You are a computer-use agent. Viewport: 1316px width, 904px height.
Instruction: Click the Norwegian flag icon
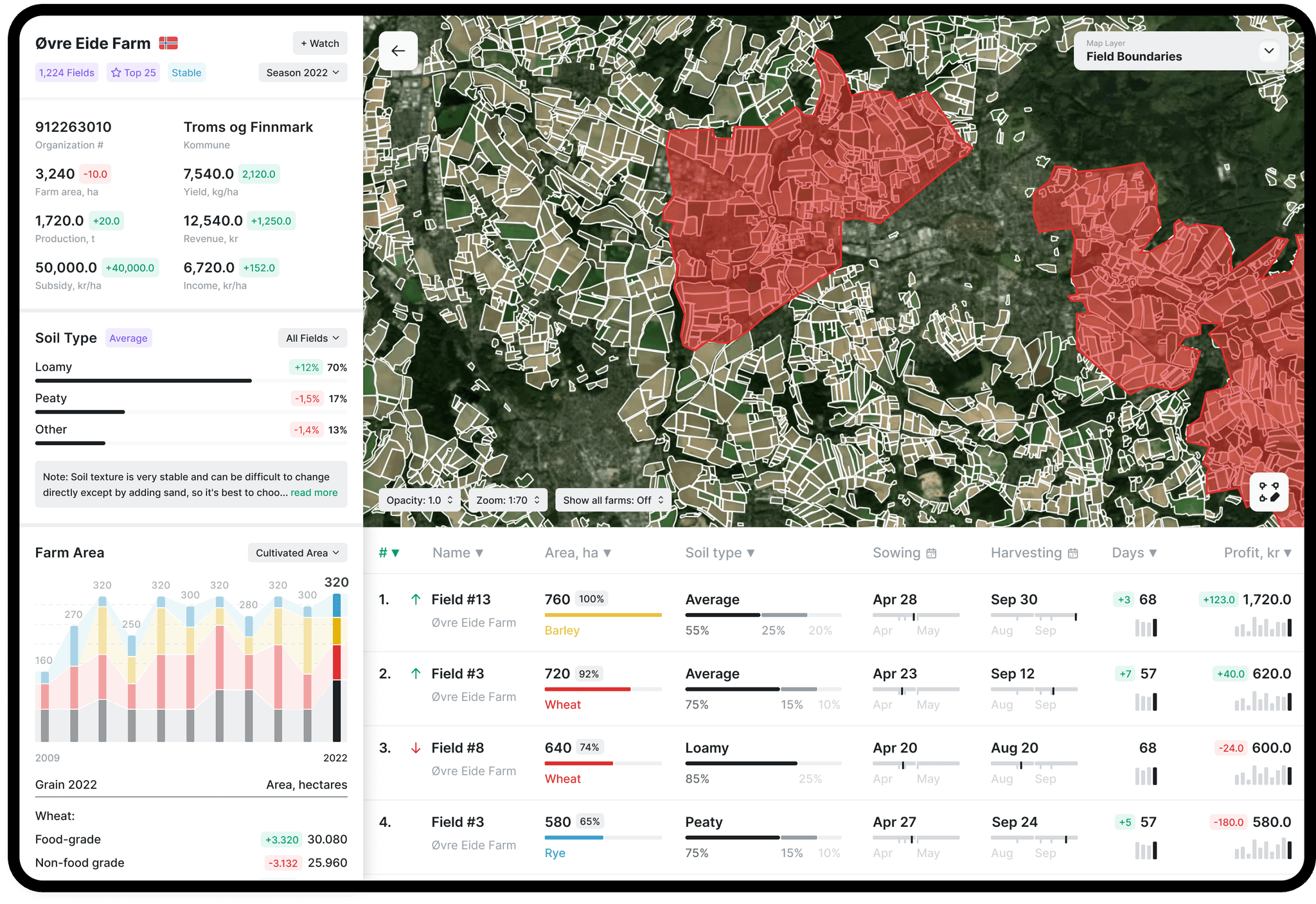pyautogui.click(x=168, y=43)
